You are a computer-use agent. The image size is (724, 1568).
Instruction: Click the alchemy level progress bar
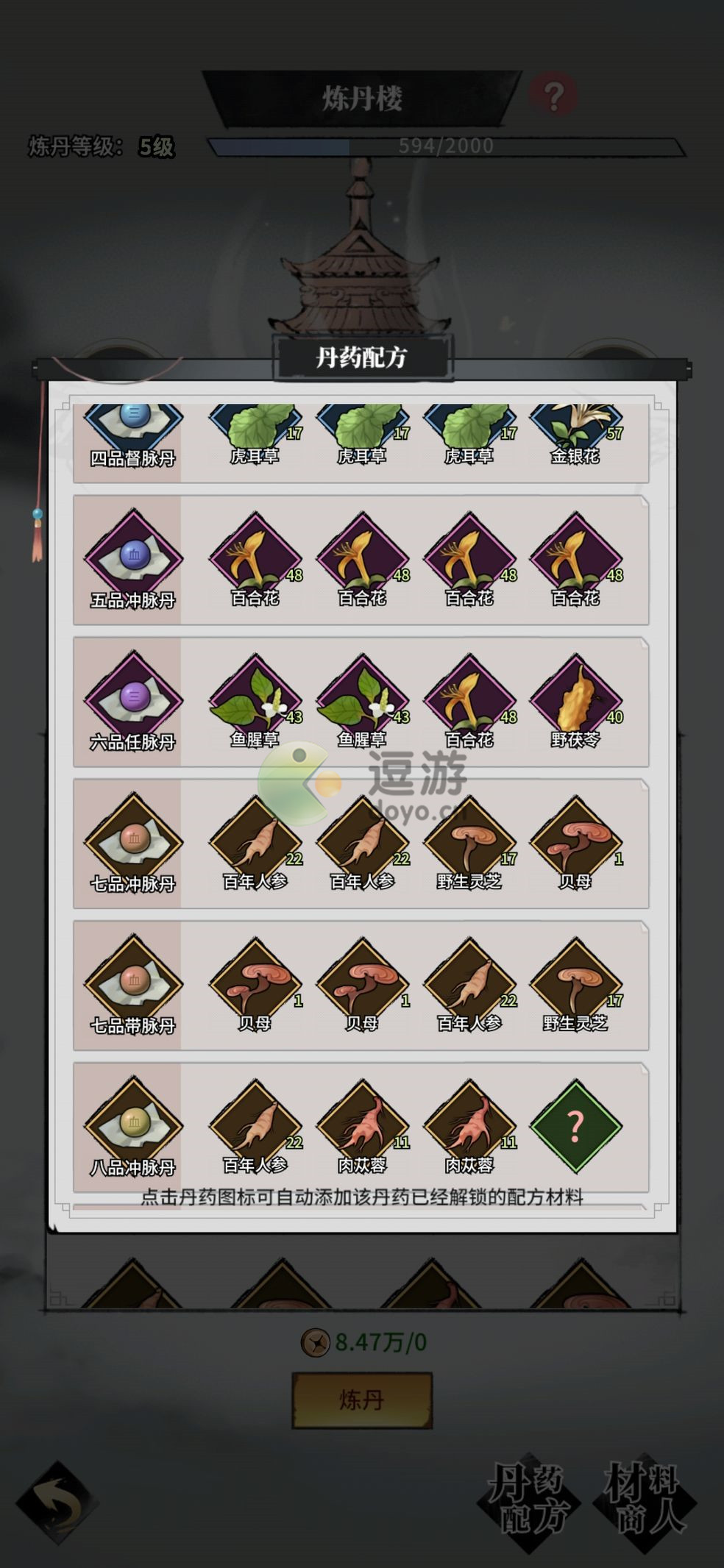pyautogui.click(x=446, y=146)
